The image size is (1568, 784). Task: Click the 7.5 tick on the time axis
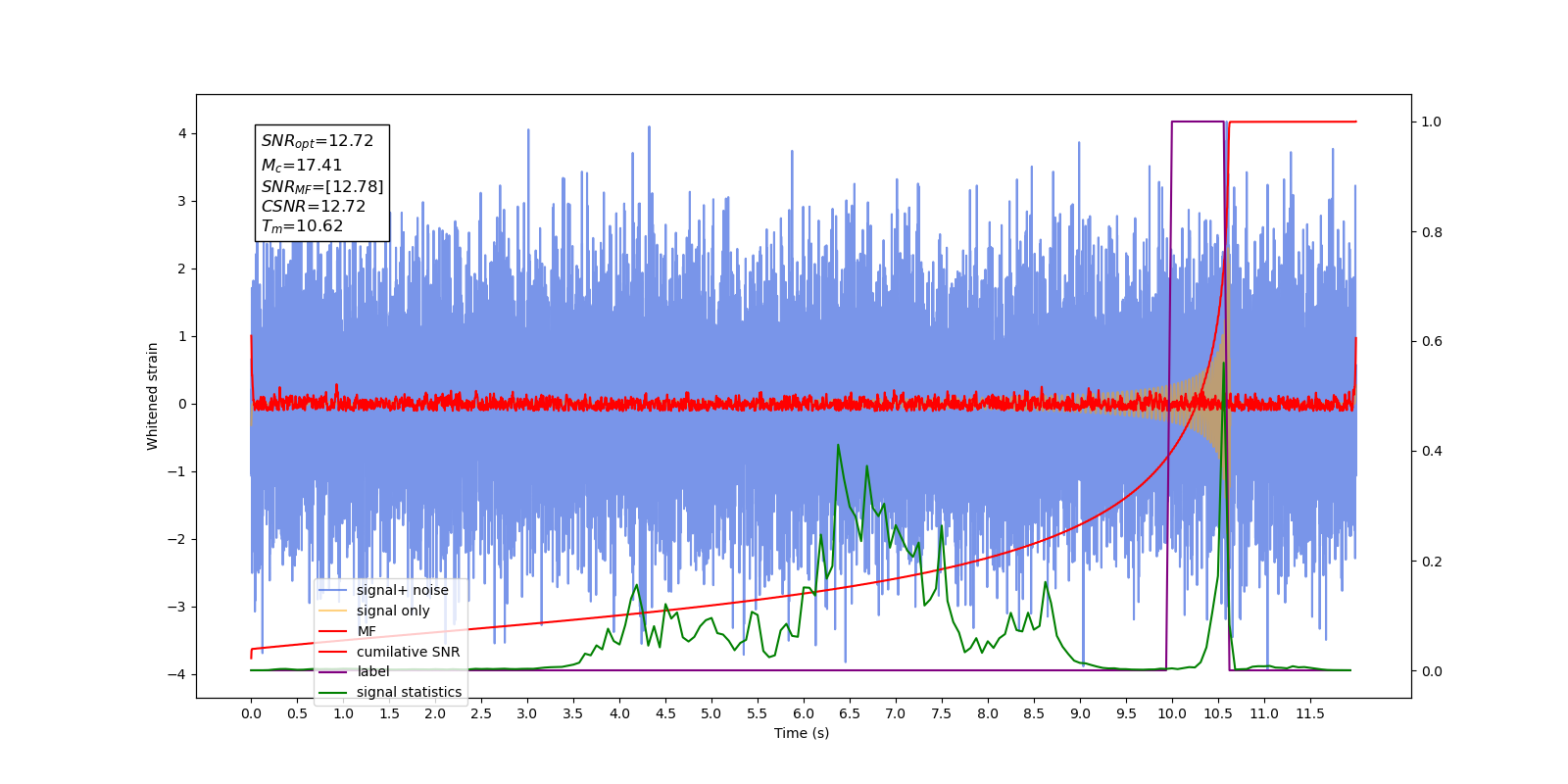click(x=942, y=713)
